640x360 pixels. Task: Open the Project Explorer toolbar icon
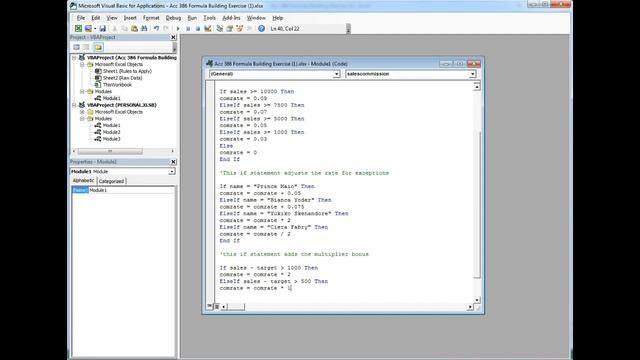coord(220,29)
